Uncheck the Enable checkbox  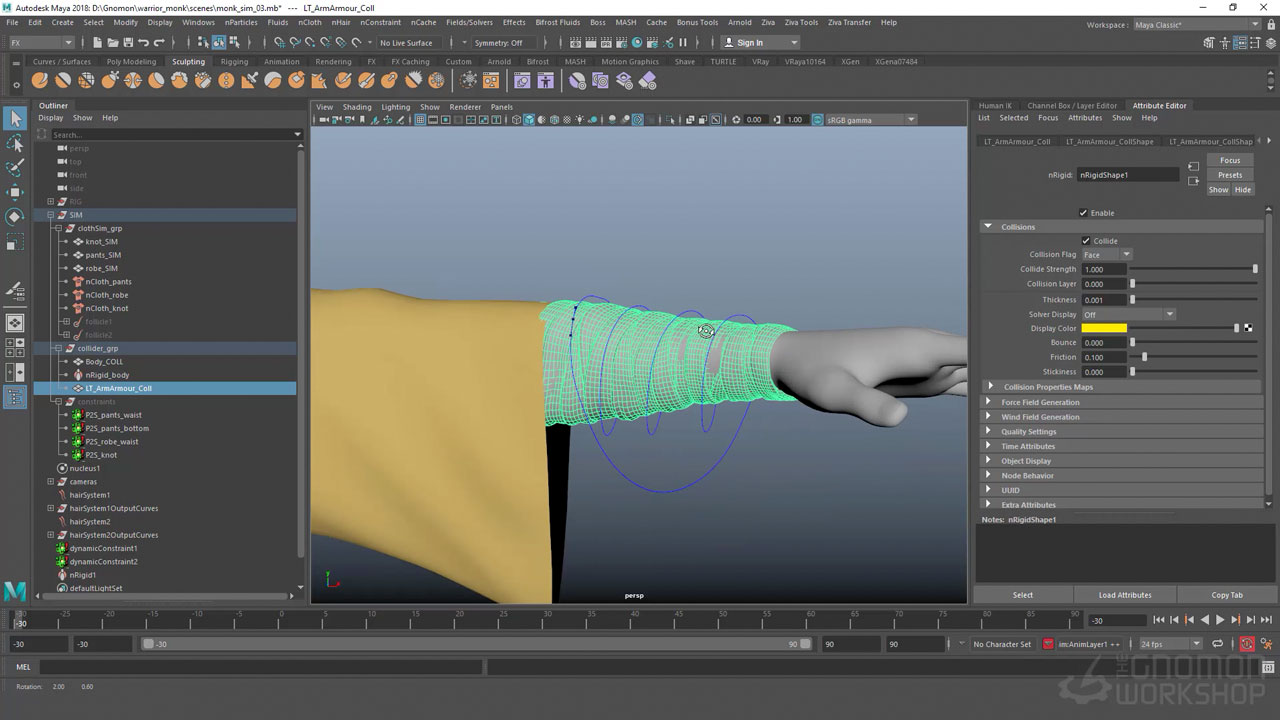1083,213
